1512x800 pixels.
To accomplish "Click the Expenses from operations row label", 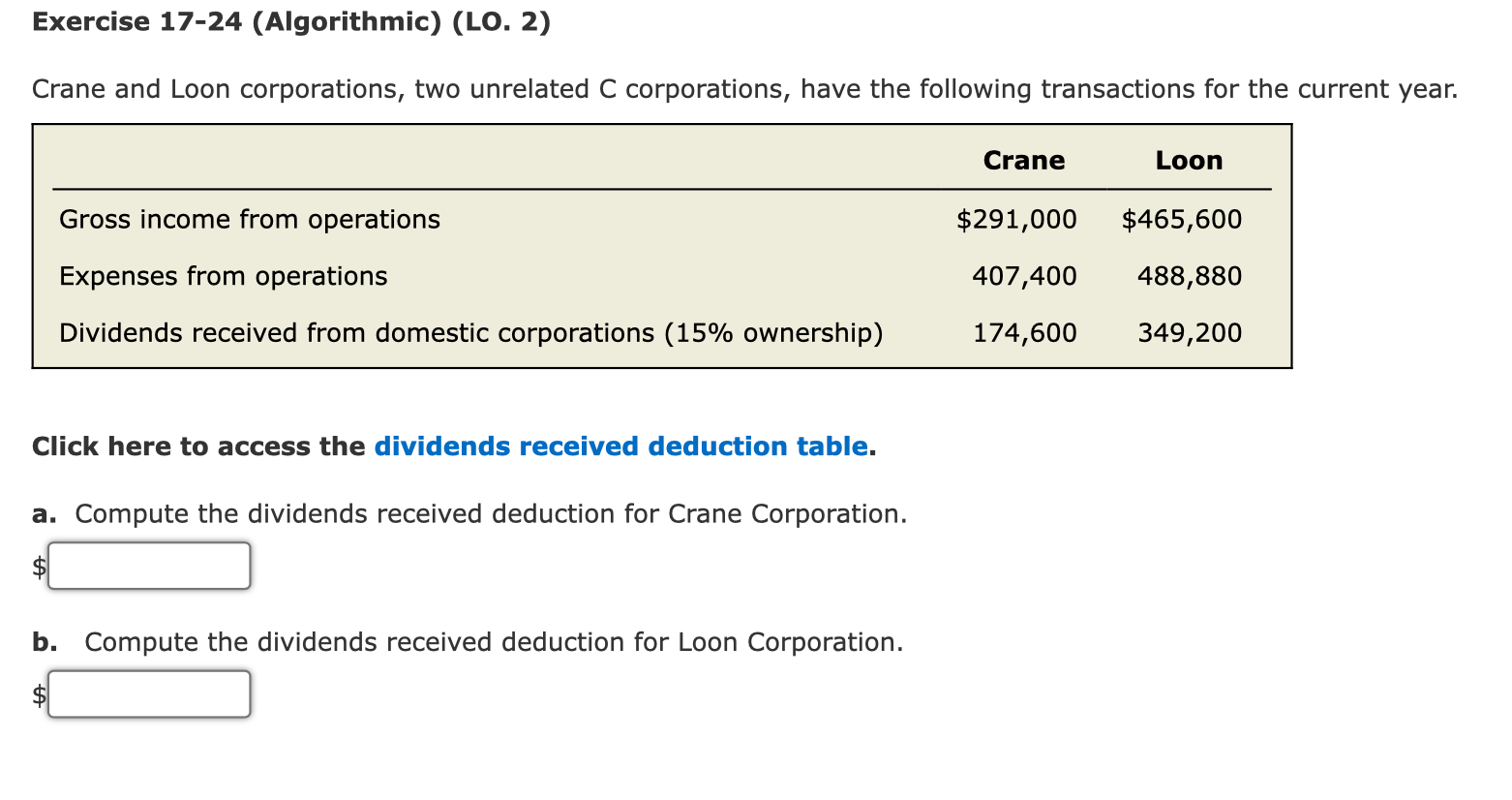I will coord(223,276).
